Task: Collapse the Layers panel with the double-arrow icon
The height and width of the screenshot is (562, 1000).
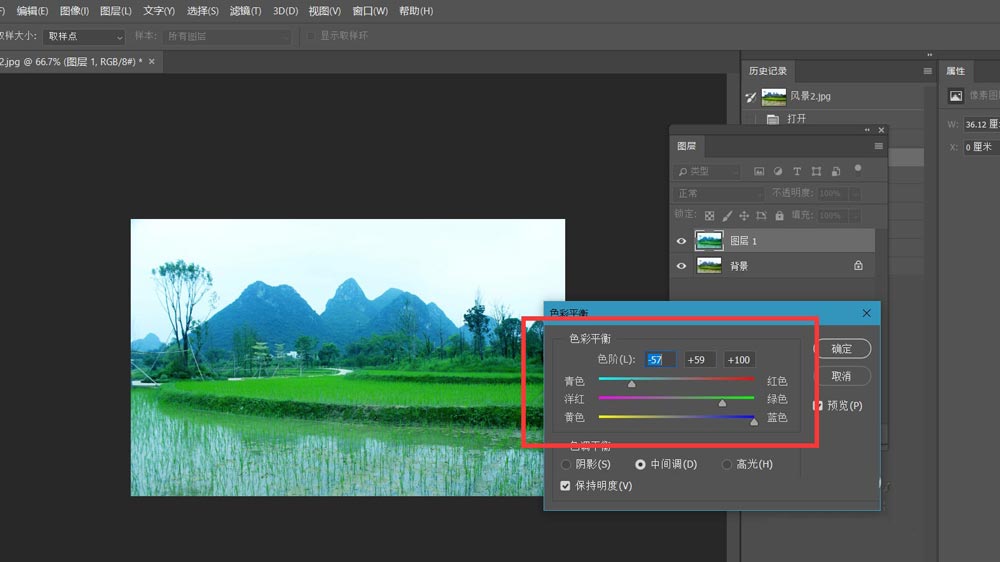Action: coord(867,130)
